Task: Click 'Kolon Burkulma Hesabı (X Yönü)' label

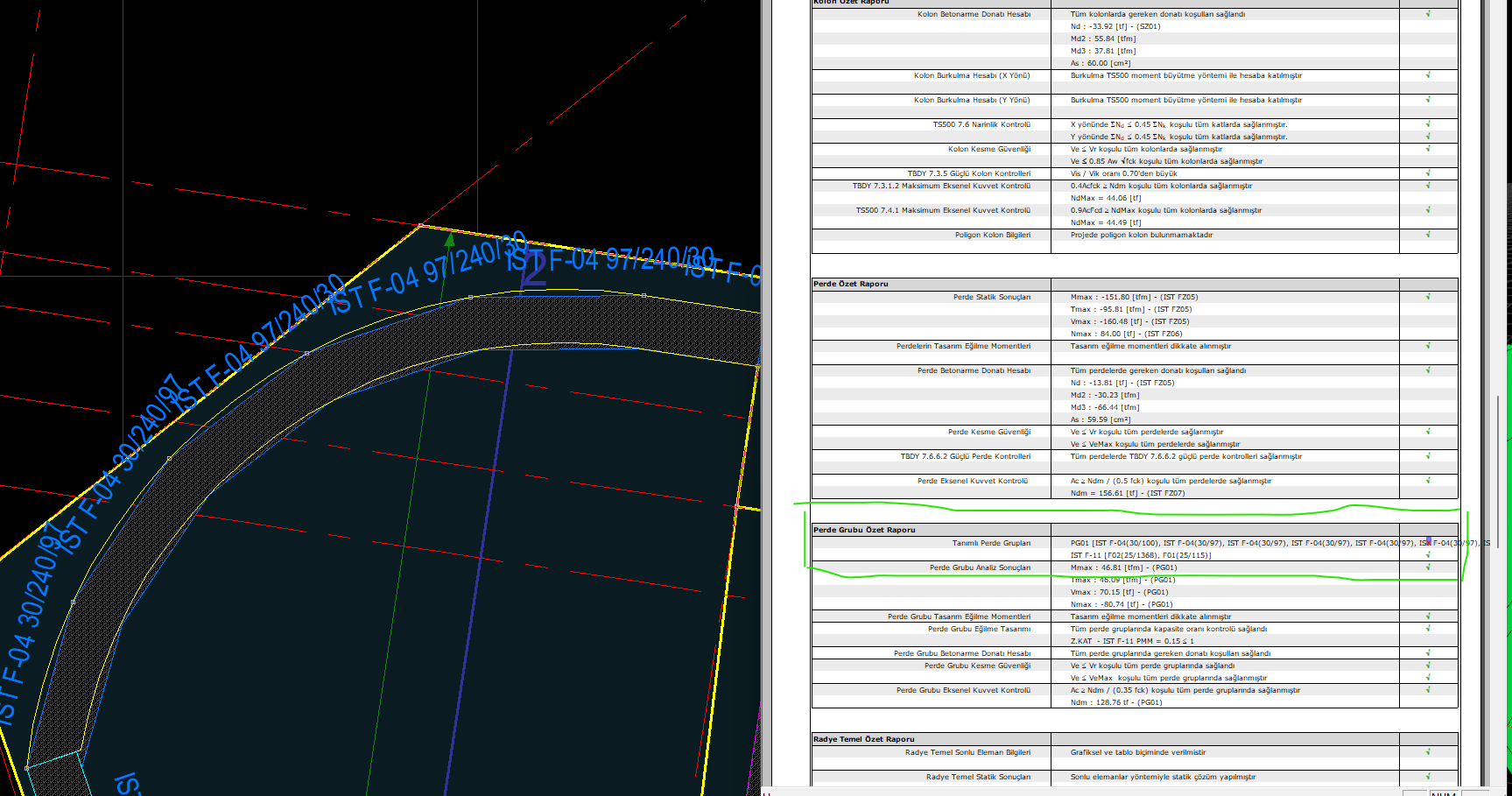Action: [x=972, y=75]
